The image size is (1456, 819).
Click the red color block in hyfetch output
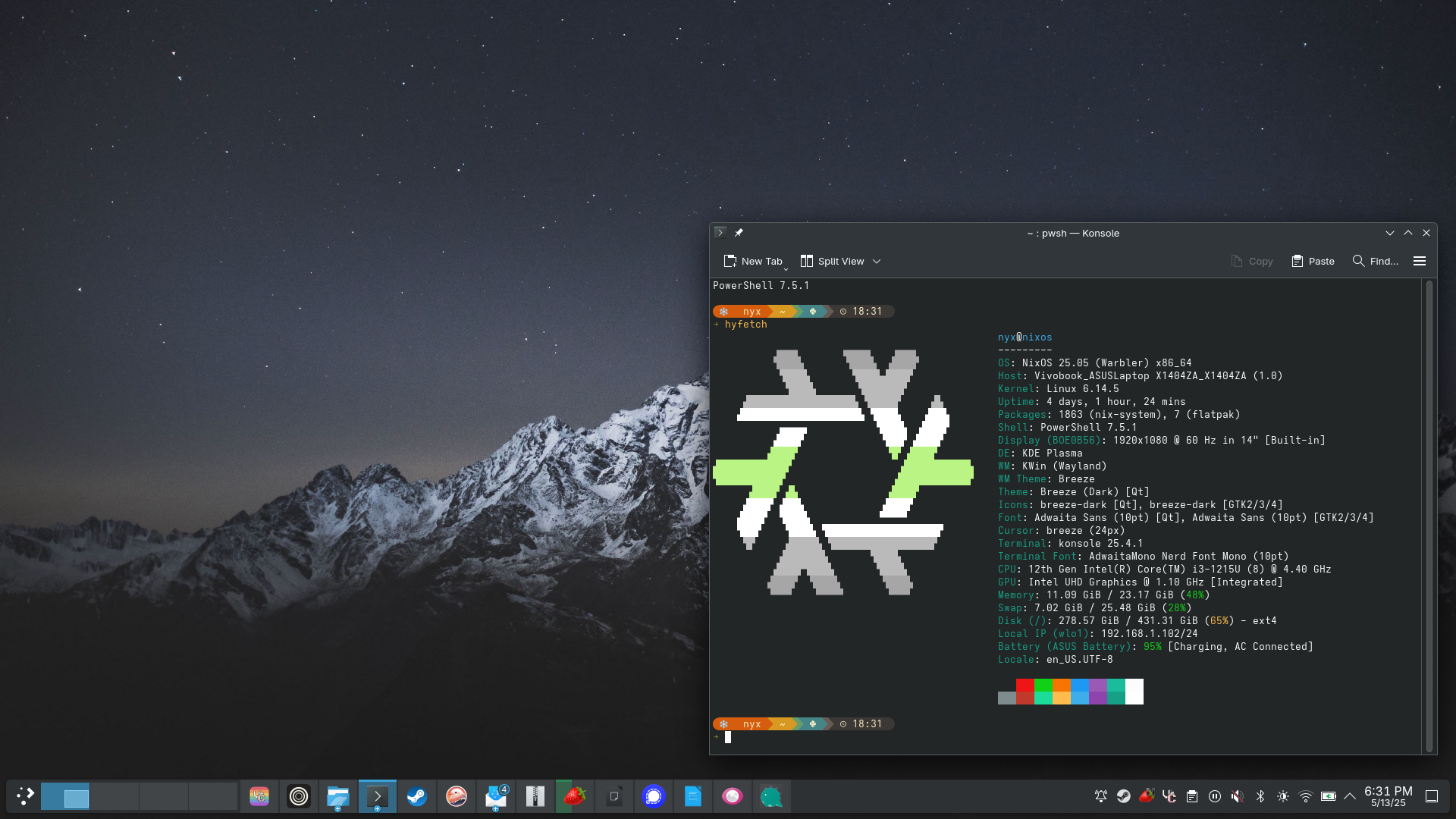[x=1025, y=686]
